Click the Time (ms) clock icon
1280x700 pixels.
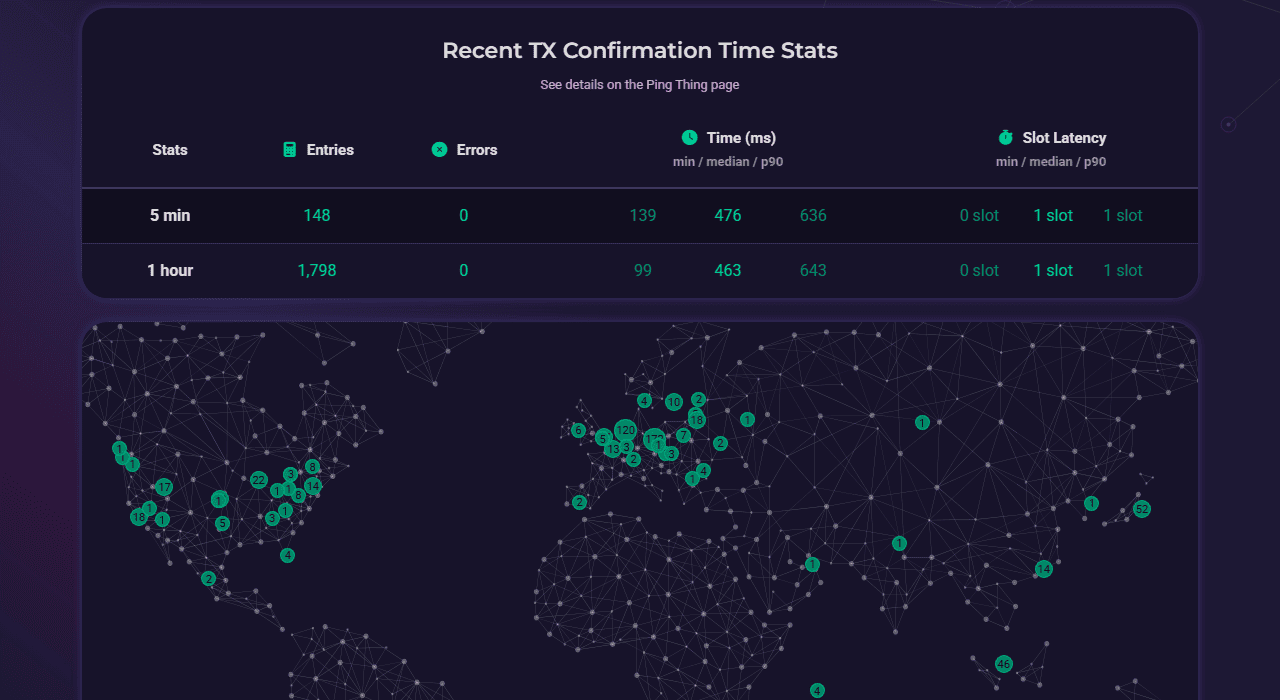pyautogui.click(x=689, y=138)
